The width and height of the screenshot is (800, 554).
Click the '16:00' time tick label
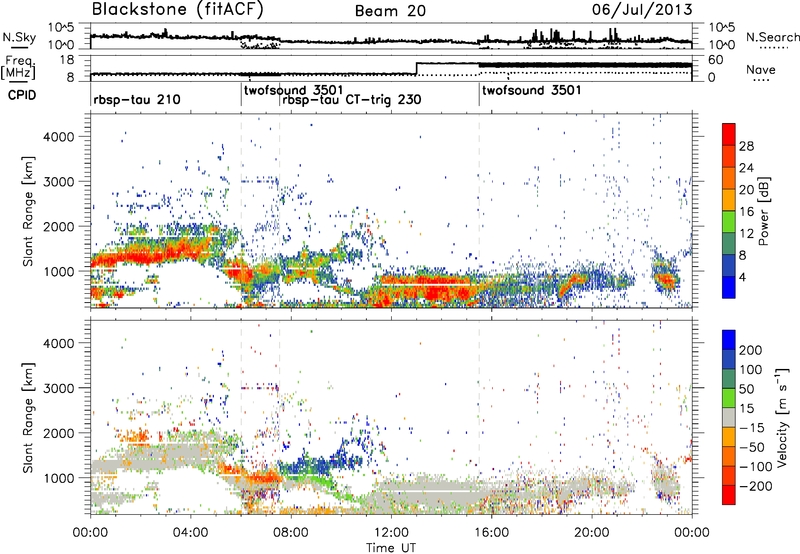[491, 533]
